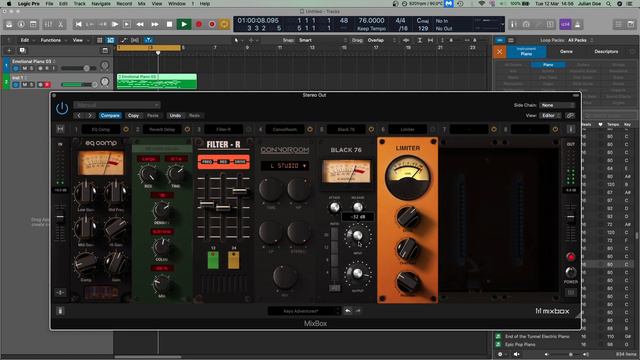Image resolution: width=640 pixels, height=360 pixels.
Task: Click the Wi-Fi icon in menu bar
Action: click(x=482, y=4)
